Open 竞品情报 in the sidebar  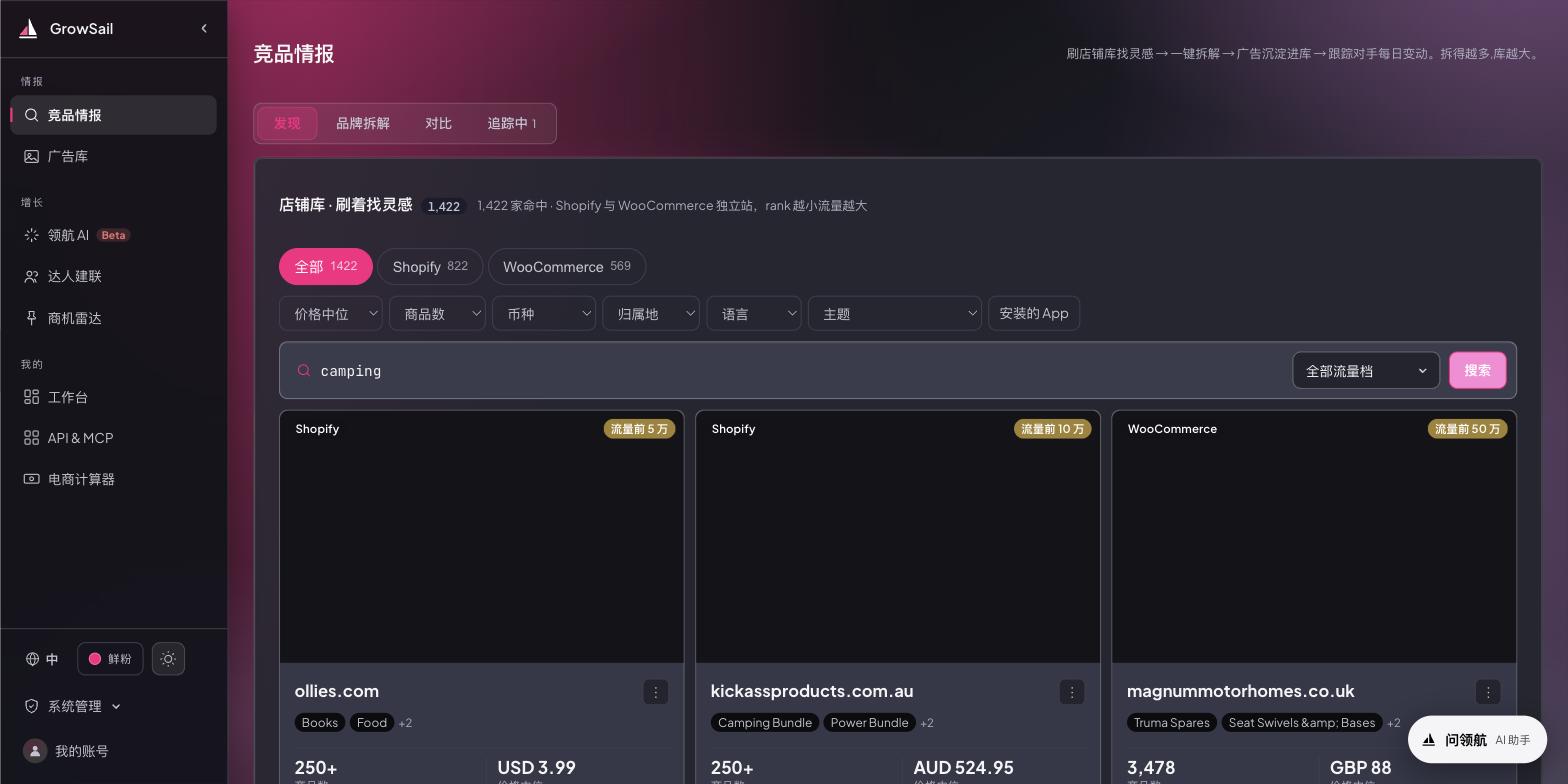(113, 115)
